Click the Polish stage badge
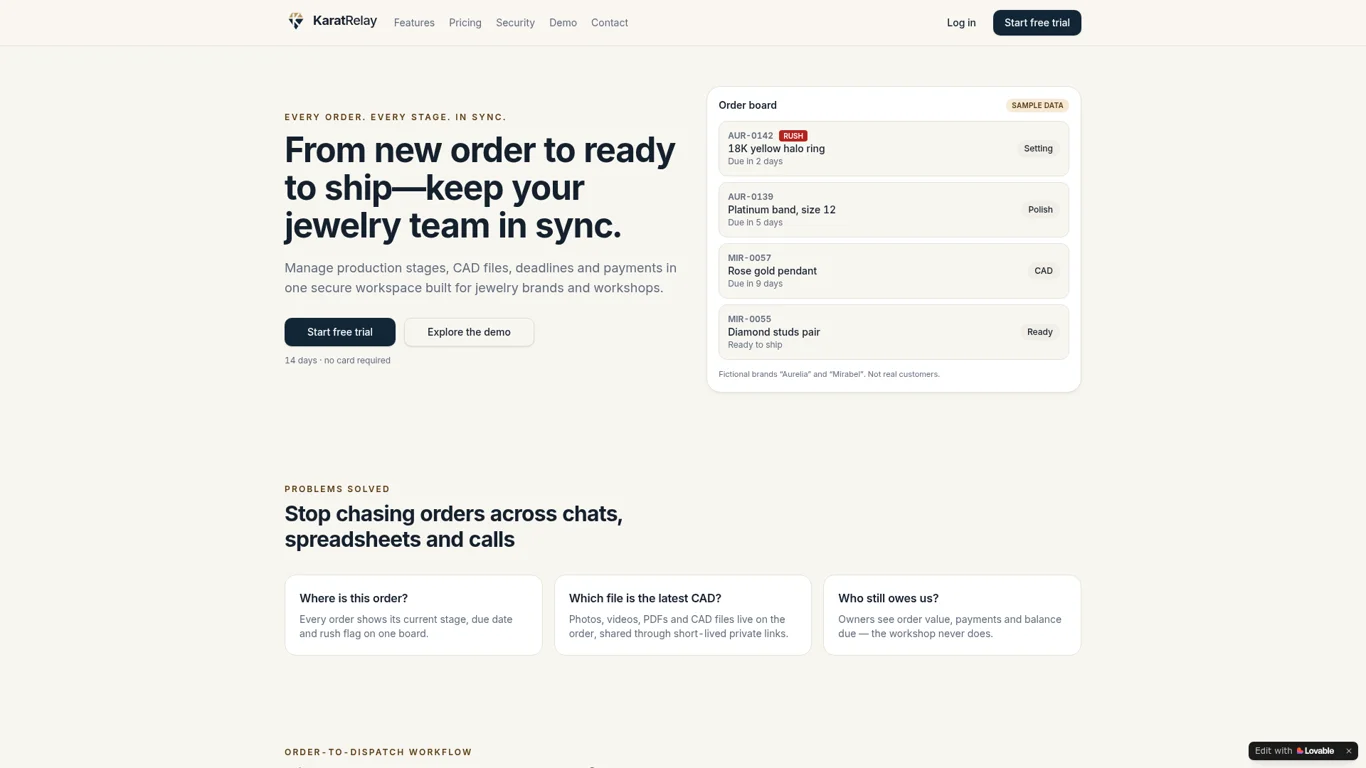The height and width of the screenshot is (768, 1366). (1040, 210)
